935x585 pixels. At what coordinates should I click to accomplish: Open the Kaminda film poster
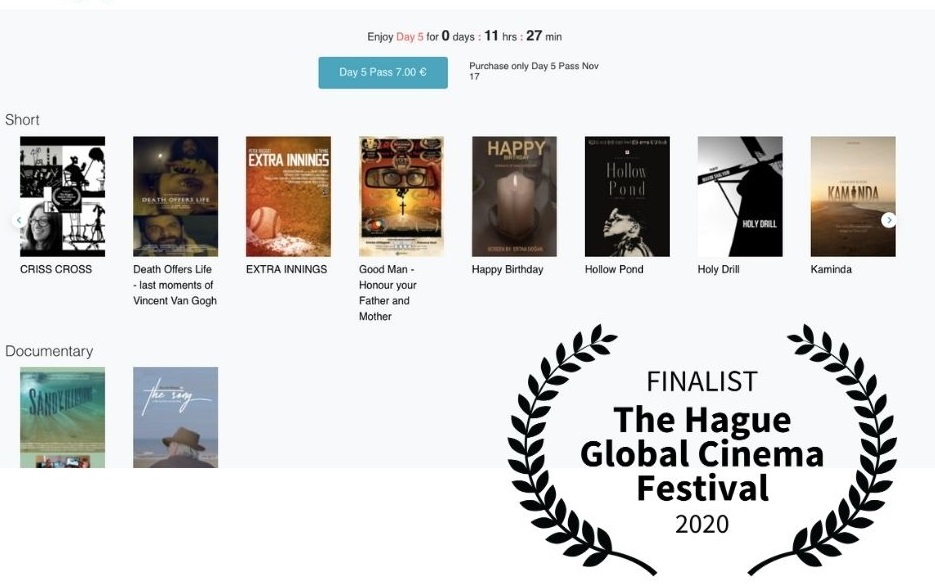coord(853,197)
